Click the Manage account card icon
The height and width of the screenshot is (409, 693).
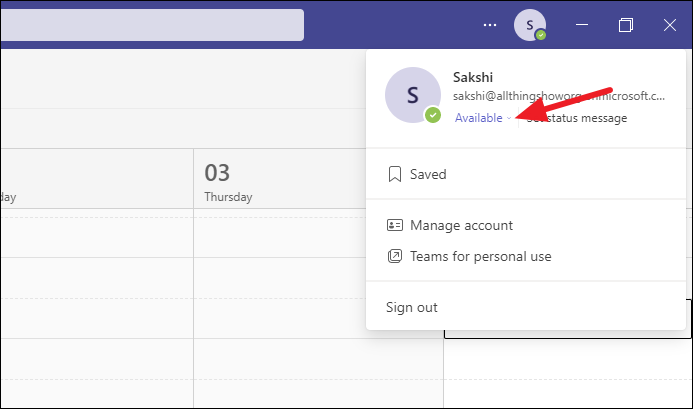pyautogui.click(x=395, y=226)
